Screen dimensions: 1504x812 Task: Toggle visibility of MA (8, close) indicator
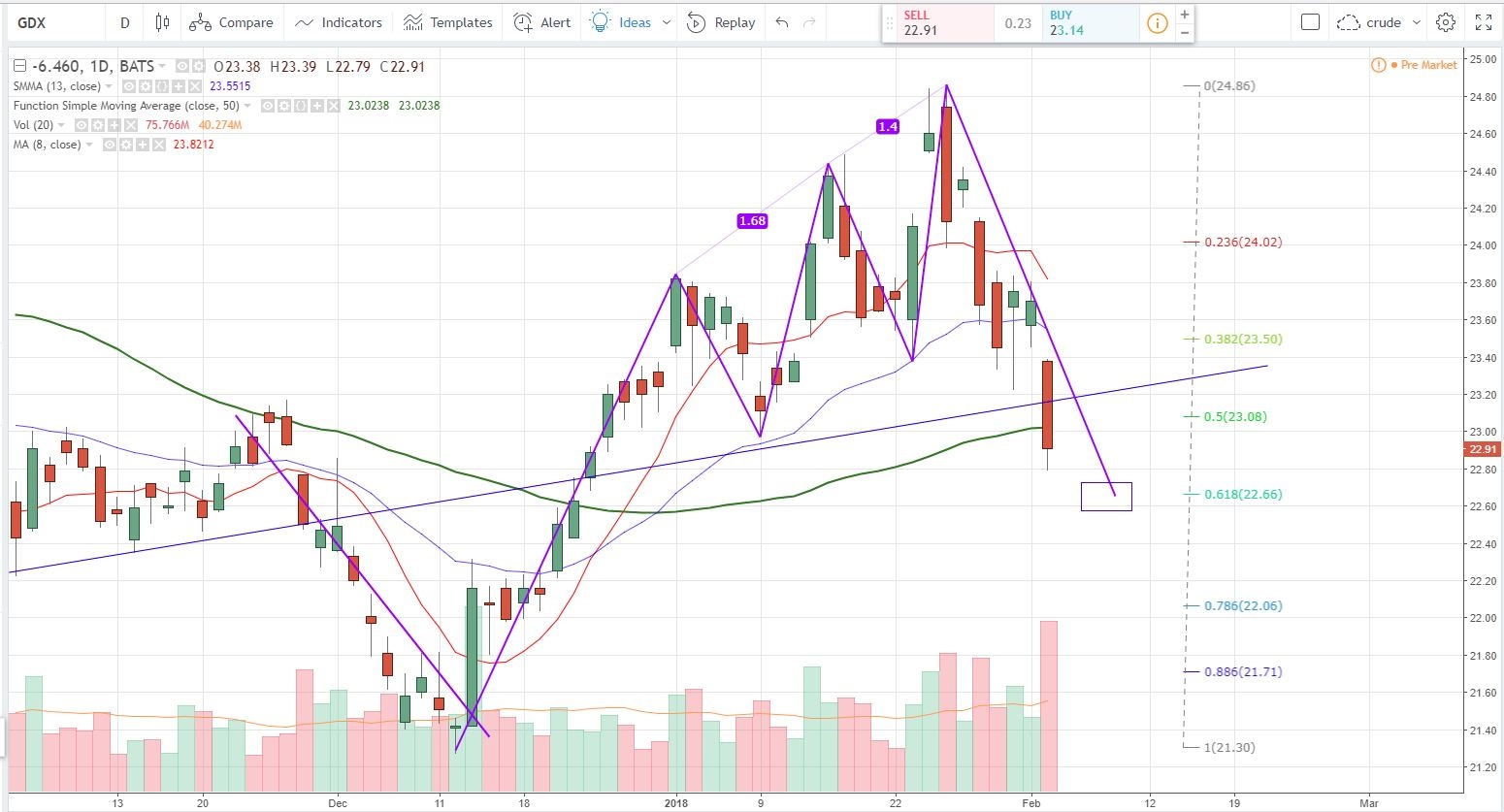pyautogui.click(x=110, y=145)
